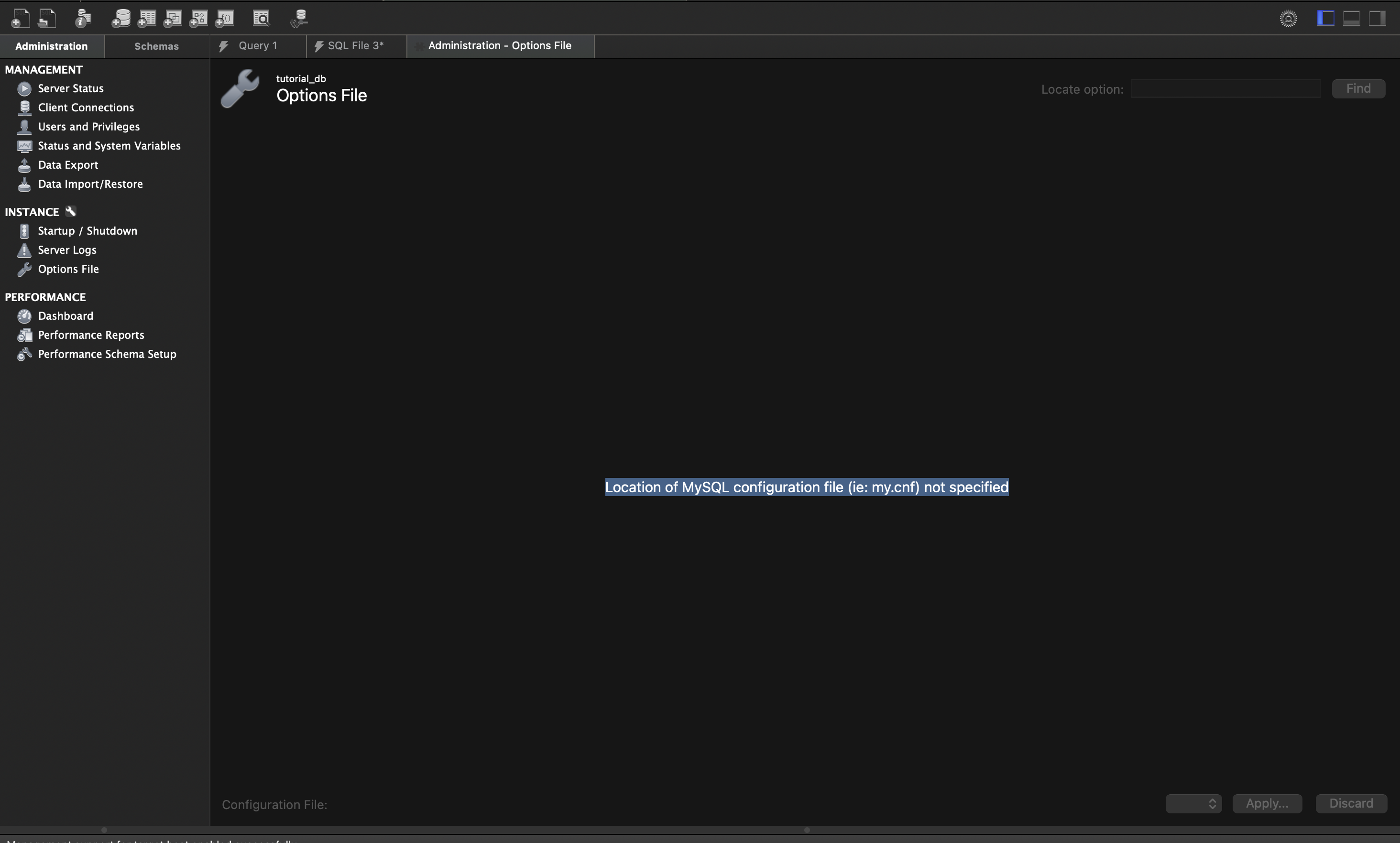Screen dimensions: 1400x843
Task: Create a new SQL tab
Action: [x=21, y=18]
